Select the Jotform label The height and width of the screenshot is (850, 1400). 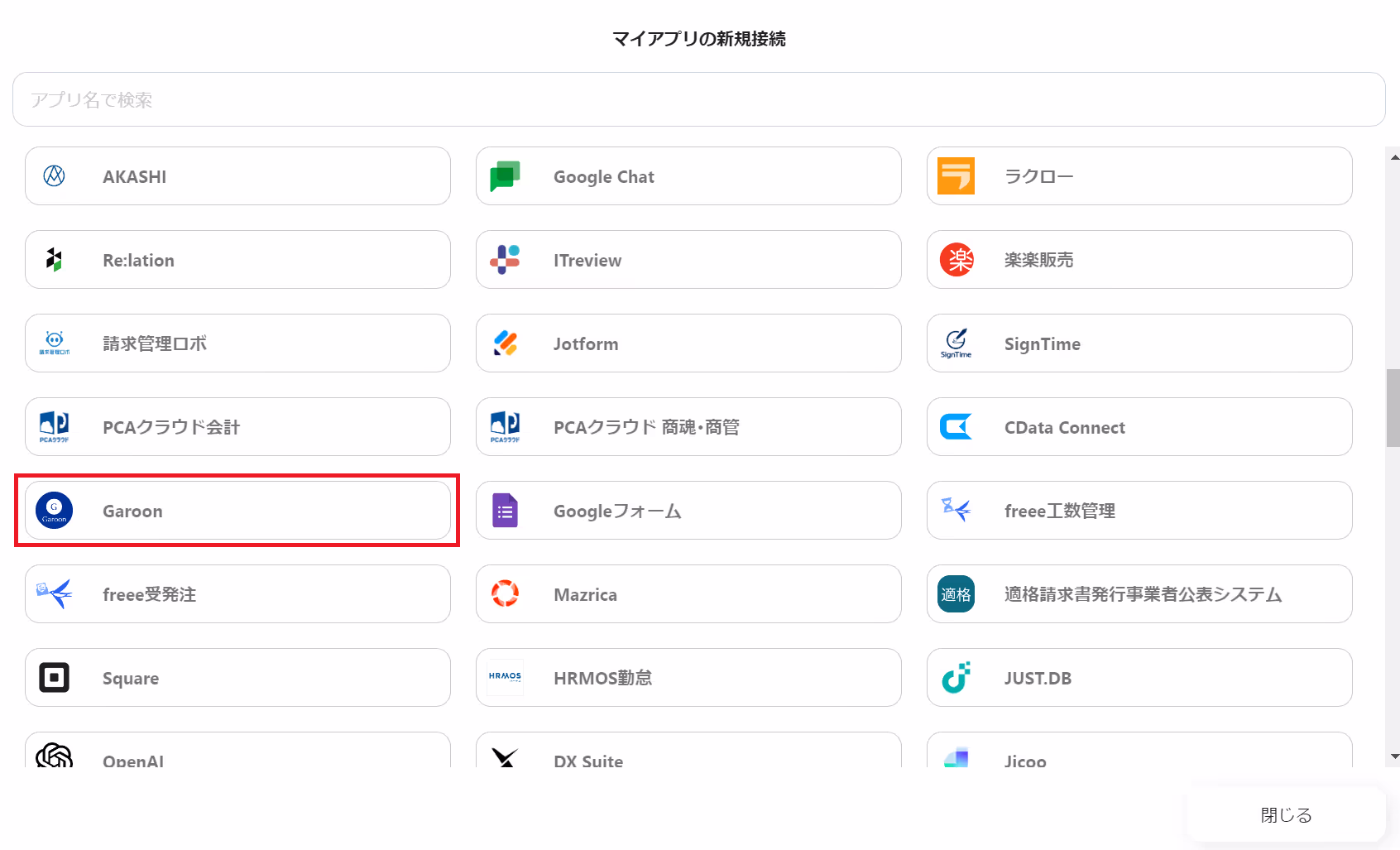click(x=586, y=343)
